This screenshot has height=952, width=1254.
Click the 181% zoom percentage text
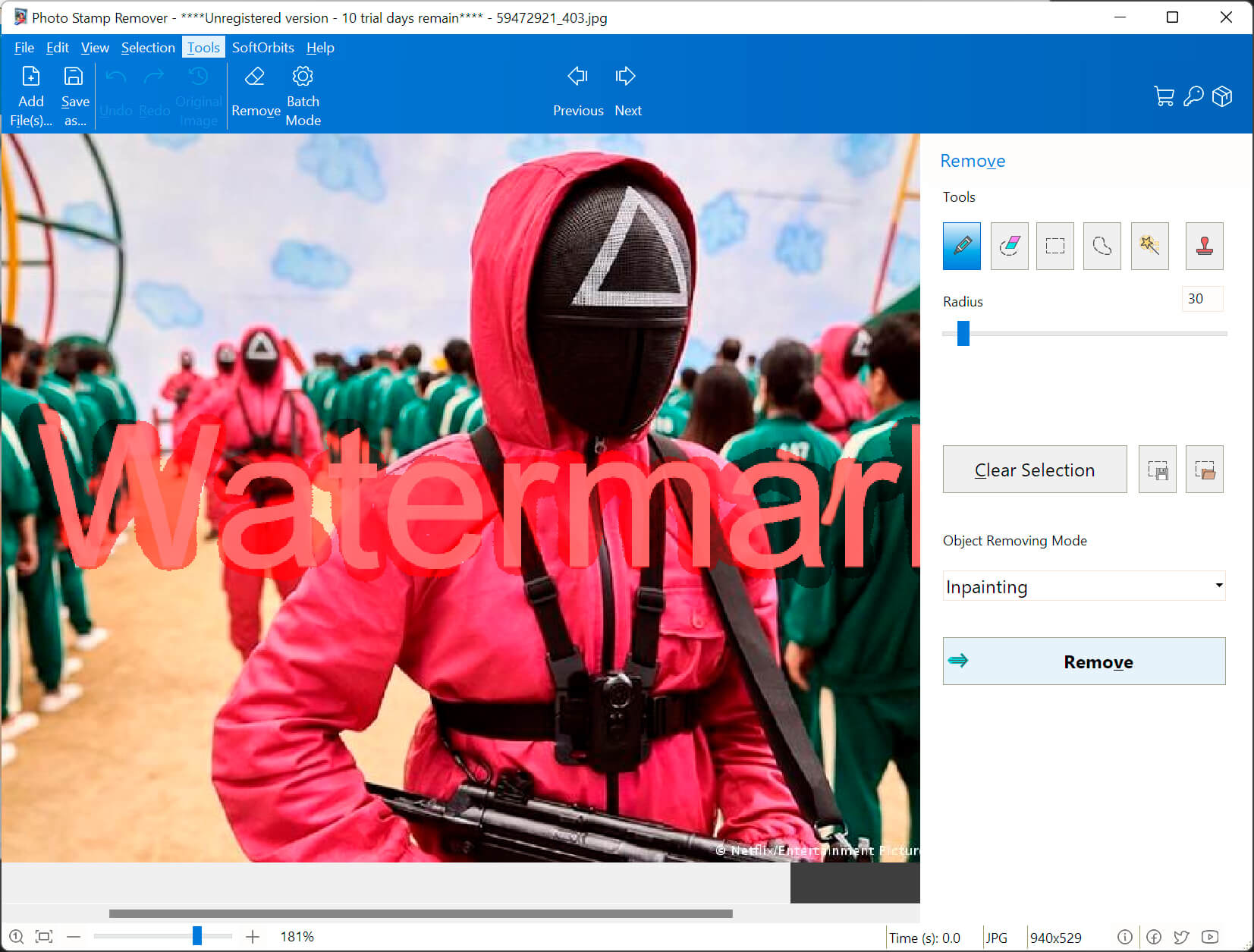[x=297, y=937]
